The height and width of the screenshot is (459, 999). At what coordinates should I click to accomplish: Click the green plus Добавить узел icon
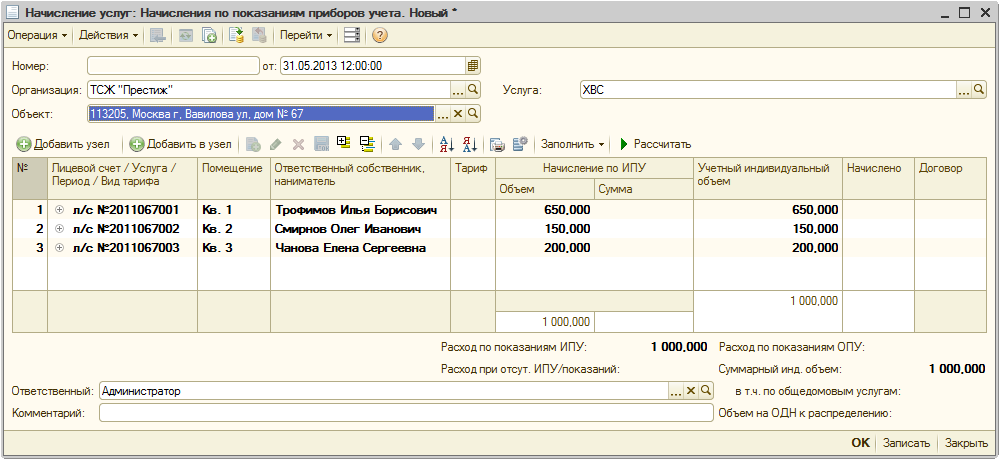coord(24,144)
